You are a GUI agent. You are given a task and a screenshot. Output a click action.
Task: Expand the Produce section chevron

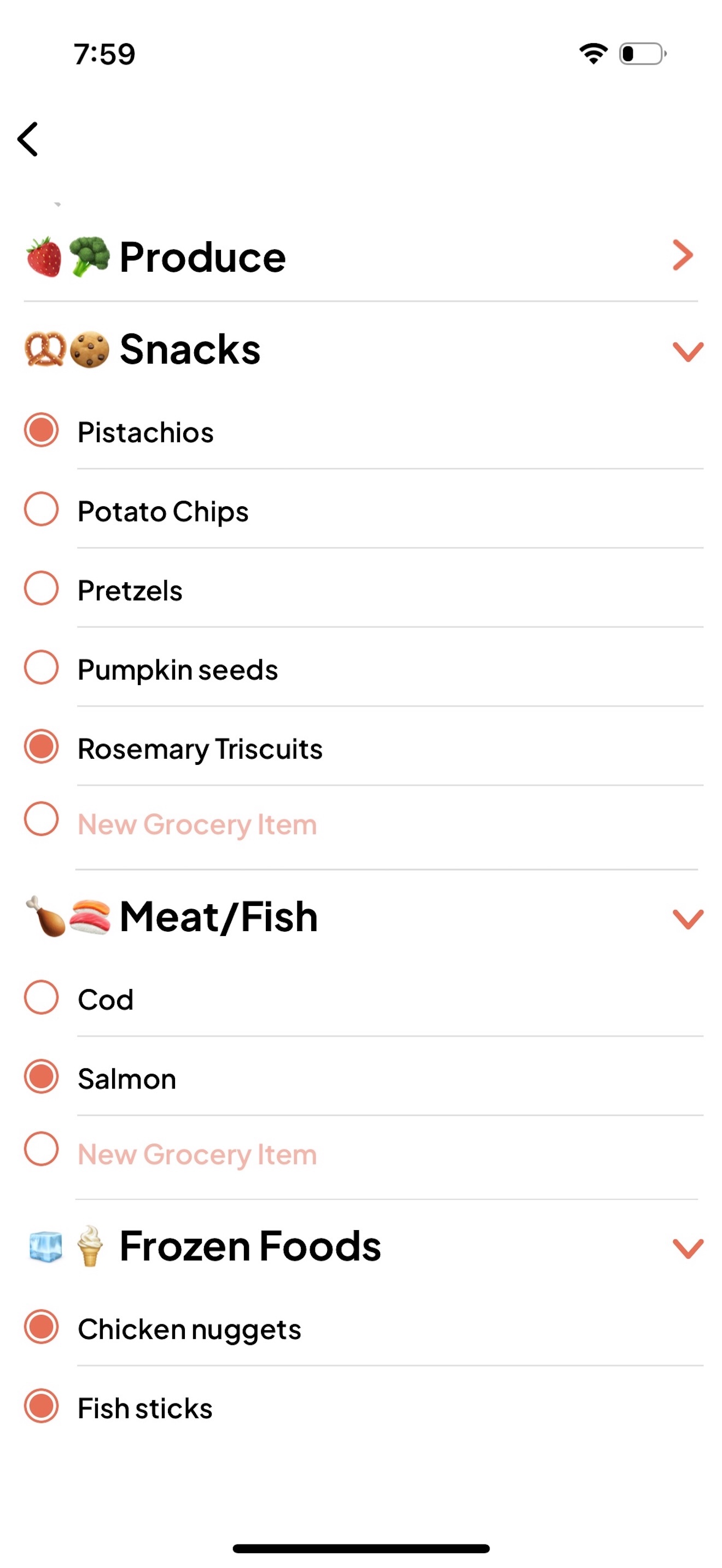pos(683,255)
